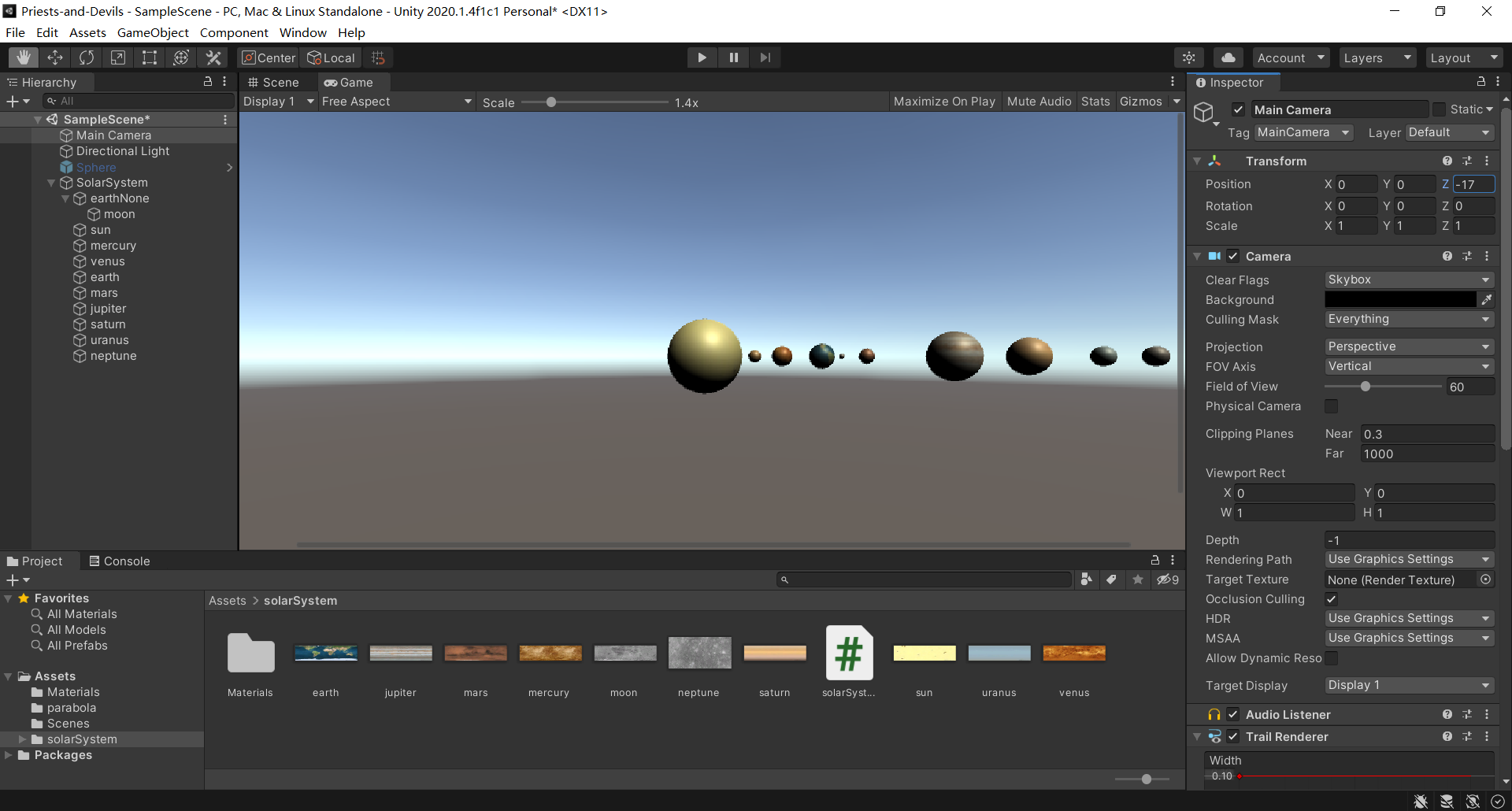The width and height of the screenshot is (1512, 811).
Task: Select the Rotate tool
Action: [87, 57]
